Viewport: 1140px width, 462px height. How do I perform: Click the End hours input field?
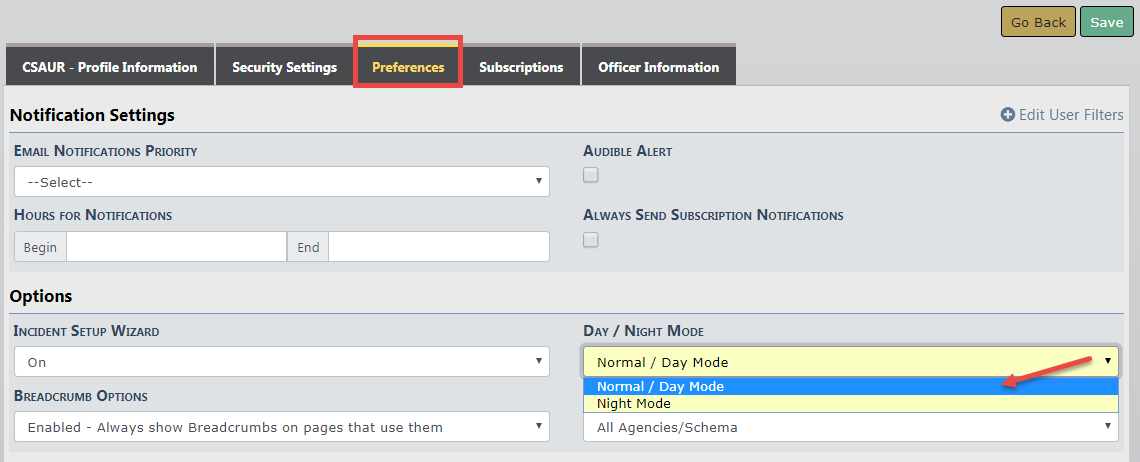[x=438, y=247]
